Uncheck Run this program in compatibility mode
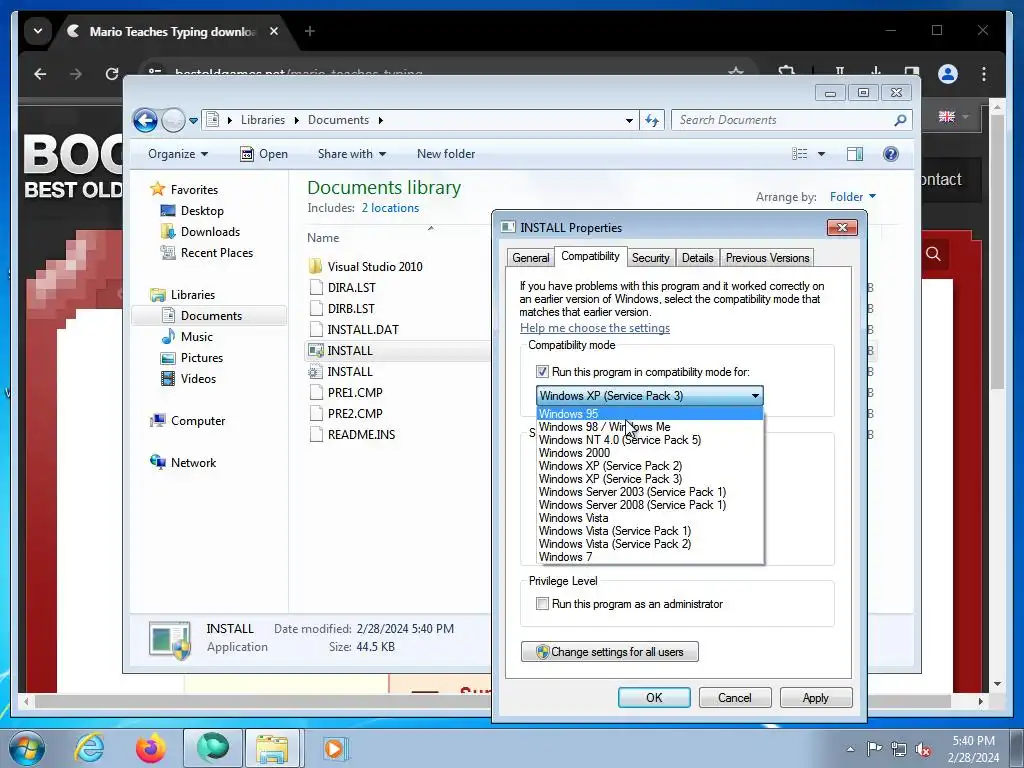Image resolution: width=1024 pixels, height=768 pixels. (542, 372)
